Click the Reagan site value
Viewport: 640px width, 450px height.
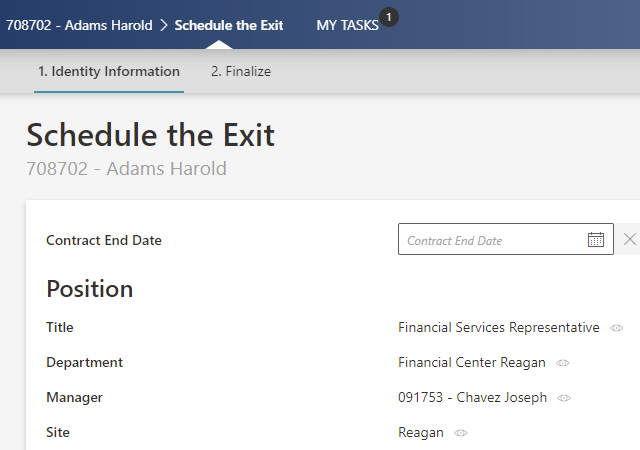pos(420,433)
